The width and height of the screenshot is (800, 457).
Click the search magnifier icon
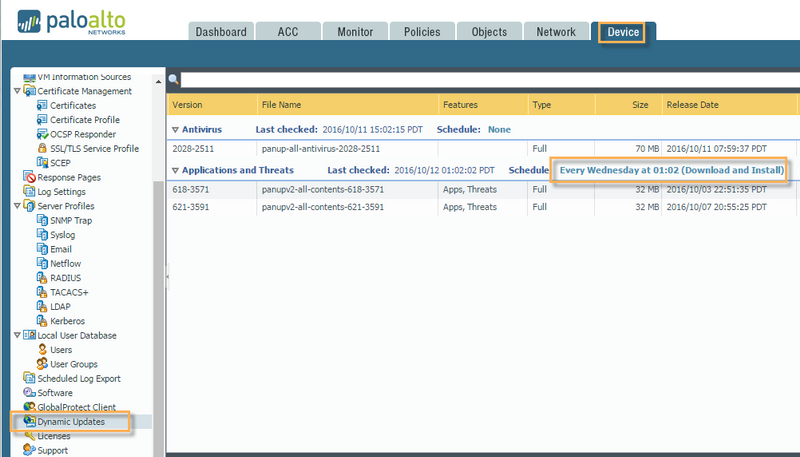173,79
